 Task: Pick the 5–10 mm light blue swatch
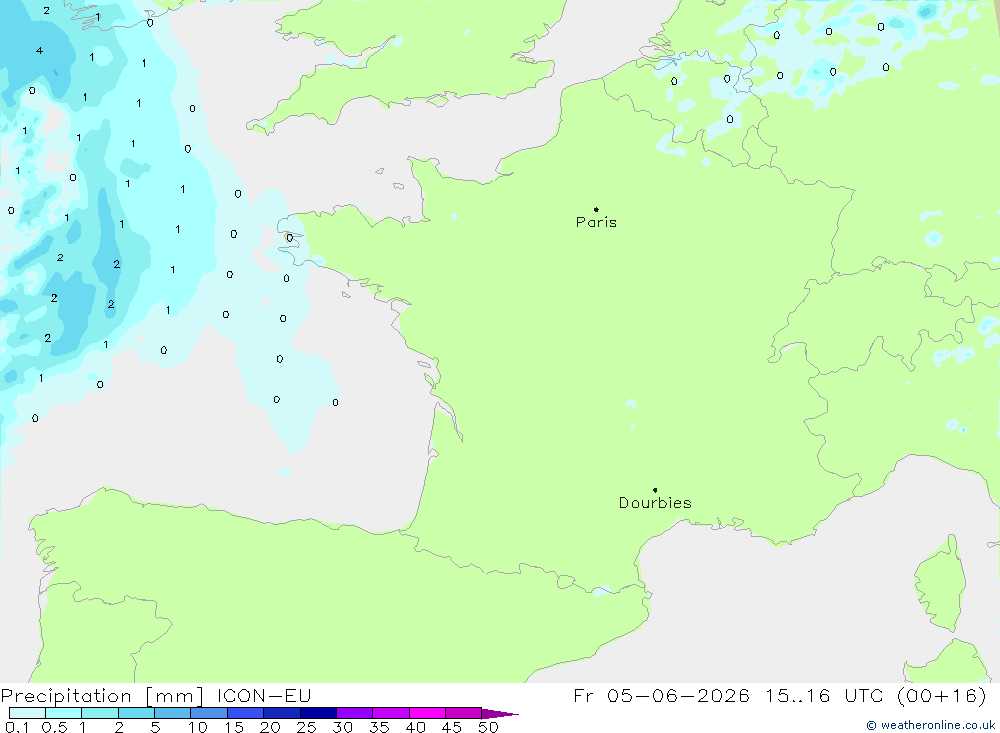pyautogui.click(x=173, y=713)
